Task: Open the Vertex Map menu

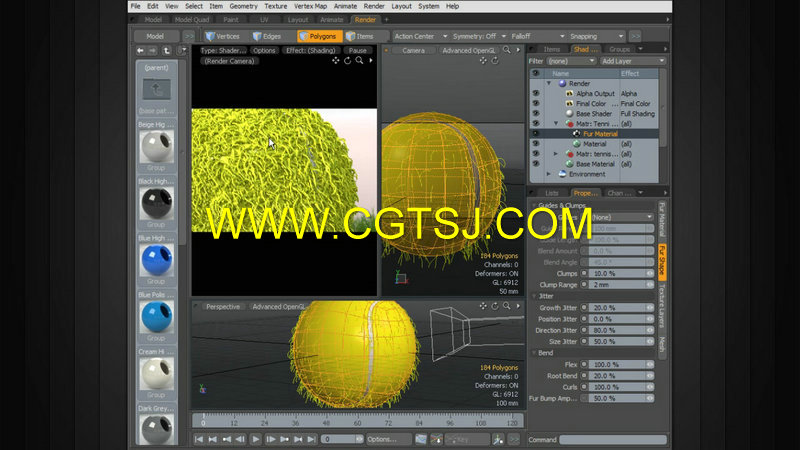Action: point(310,6)
